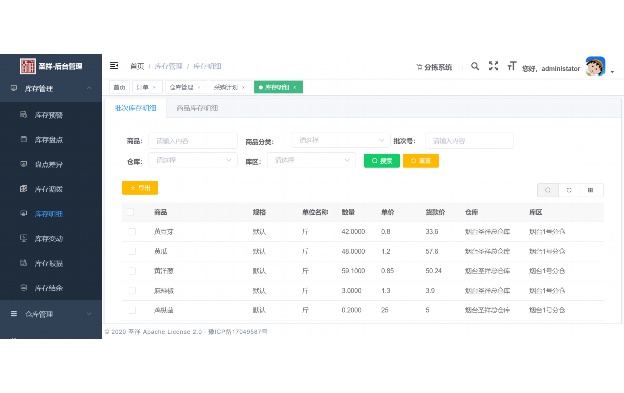Click the orange 导出 export button
The width and height of the screenshot is (624, 393).
tap(140, 188)
